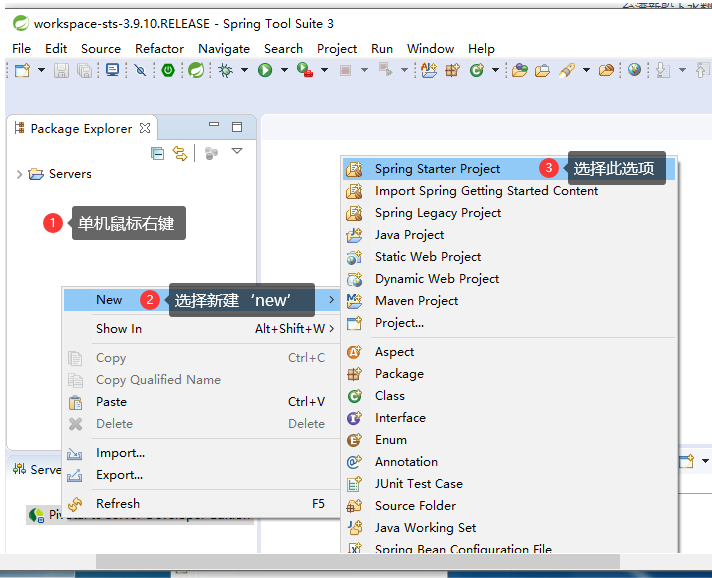Viewport: 712px width, 578px height.
Task: Choose Class from New submenu
Action: coord(509,396)
